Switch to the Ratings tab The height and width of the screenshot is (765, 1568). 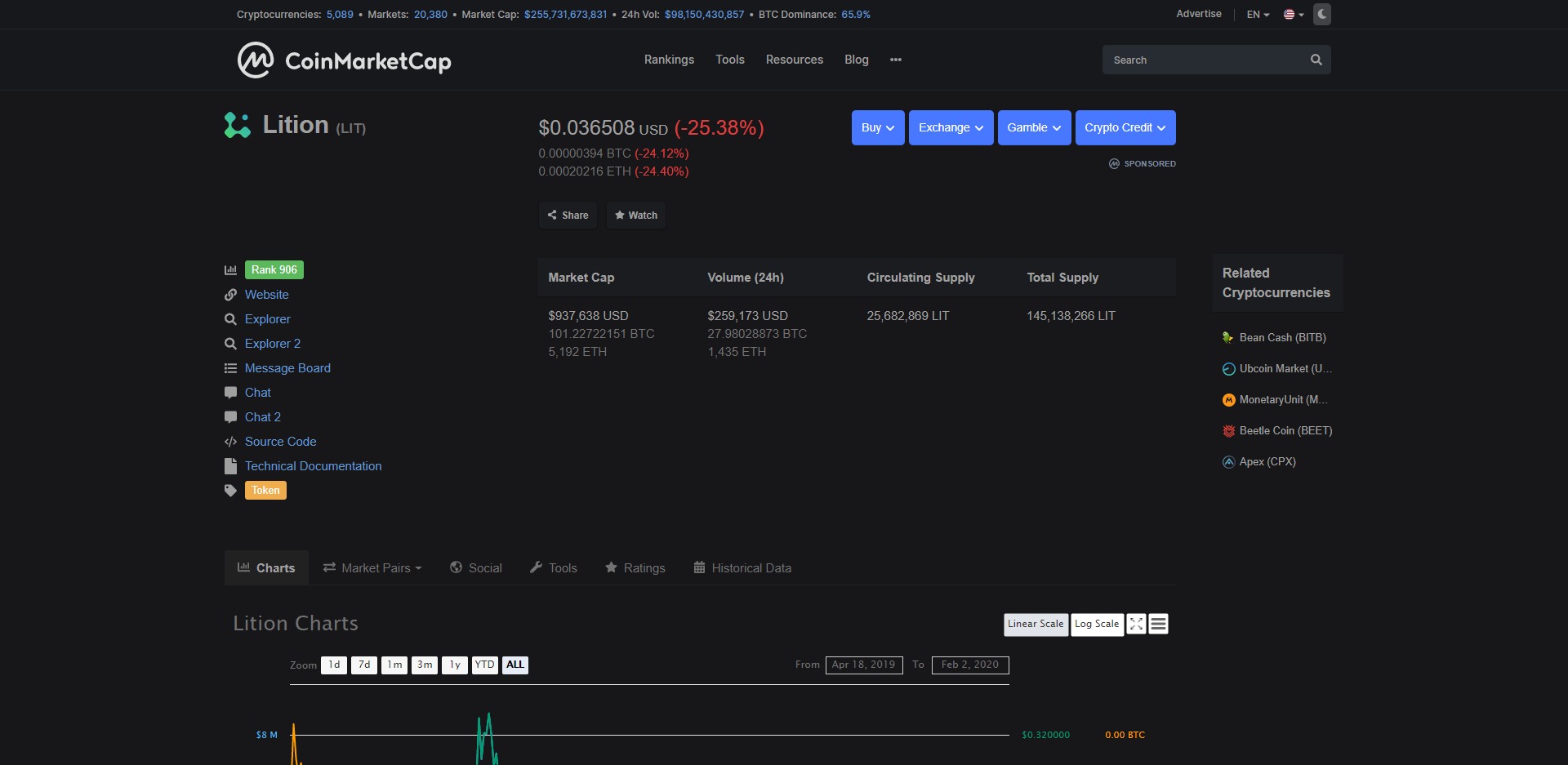[635, 567]
